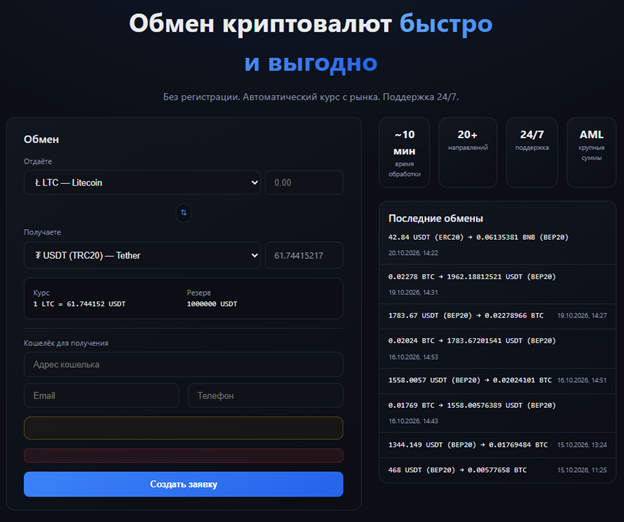Click exchange row 1783.67 USDT to 0.02278966 BTC
Viewport: 624px width, 522px height.
click(x=497, y=316)
